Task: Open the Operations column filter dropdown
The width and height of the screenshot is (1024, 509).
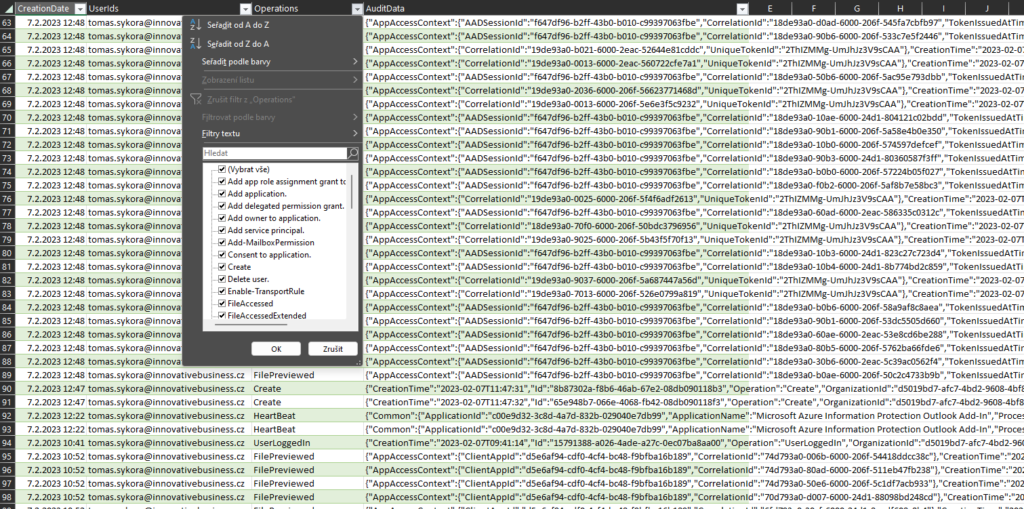Action: [357, 9]
